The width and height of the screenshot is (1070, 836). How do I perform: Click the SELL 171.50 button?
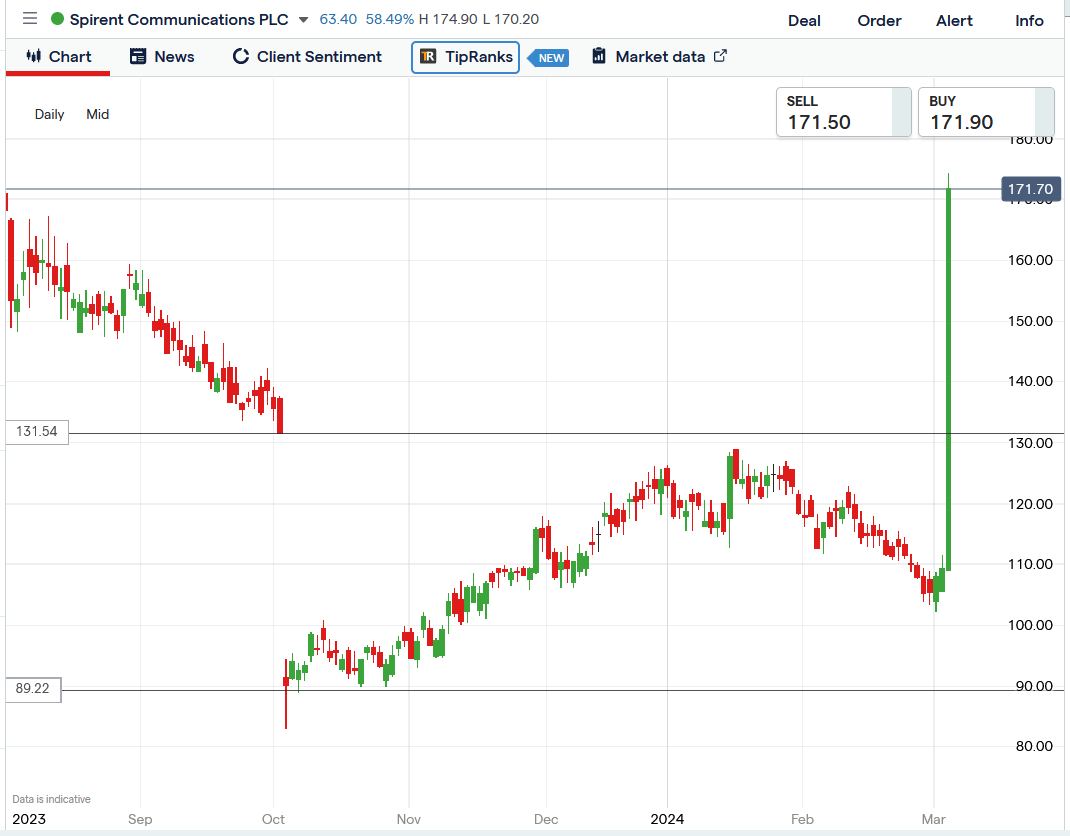coord(843,112)
